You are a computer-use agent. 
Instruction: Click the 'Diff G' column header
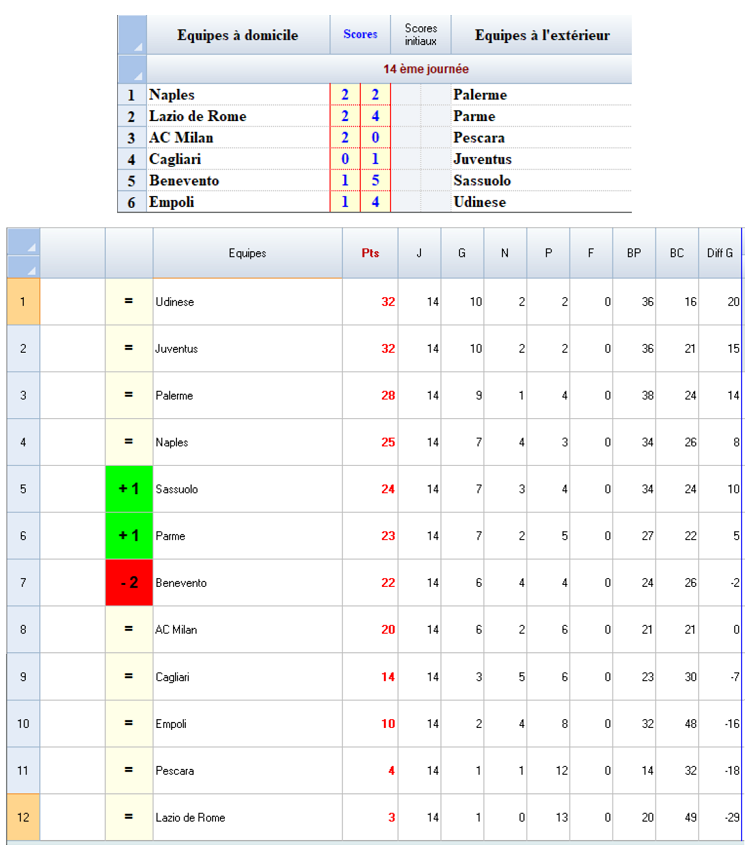(x=721, y=253)
